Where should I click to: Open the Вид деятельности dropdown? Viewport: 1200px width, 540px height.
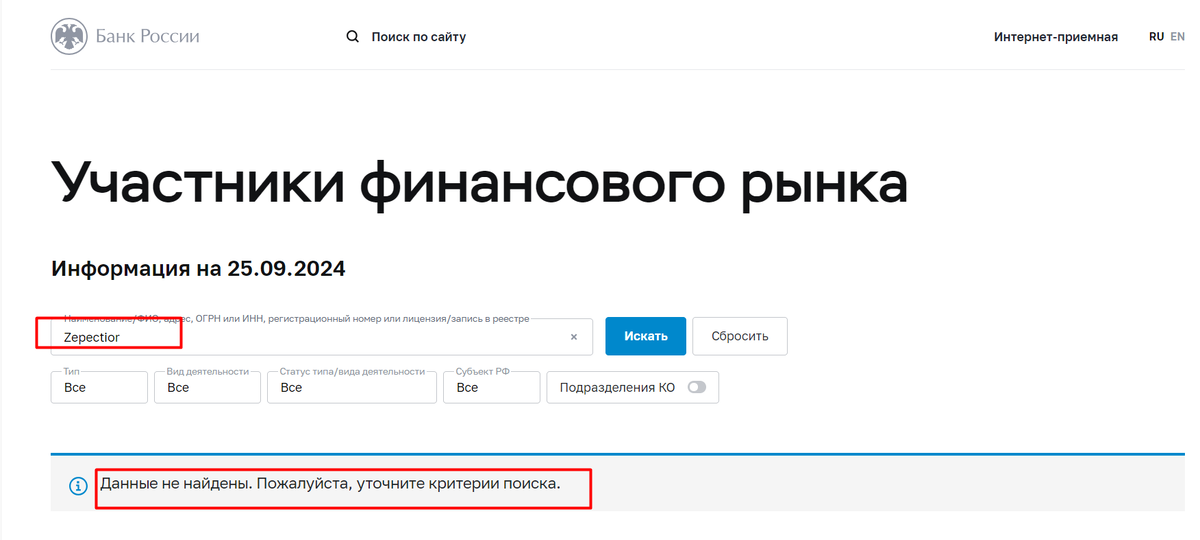[x=207, y=387]
